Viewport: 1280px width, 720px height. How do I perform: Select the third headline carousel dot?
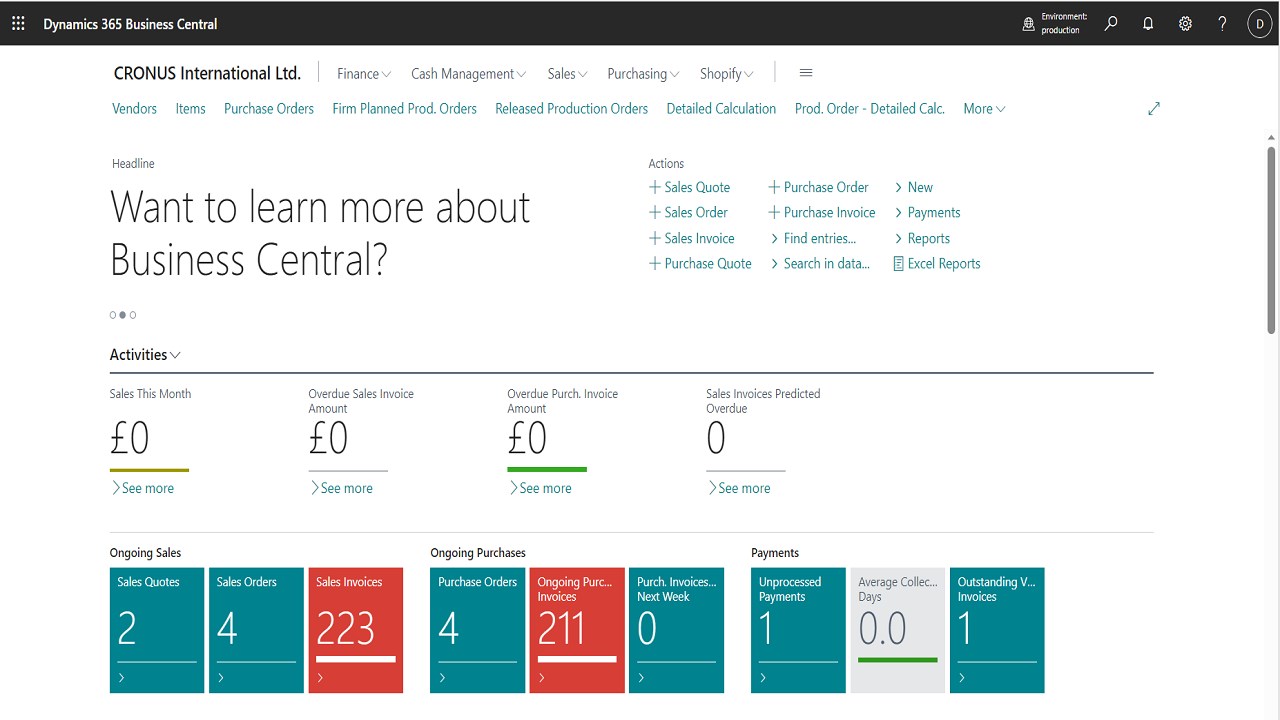[x=133, y=315]
